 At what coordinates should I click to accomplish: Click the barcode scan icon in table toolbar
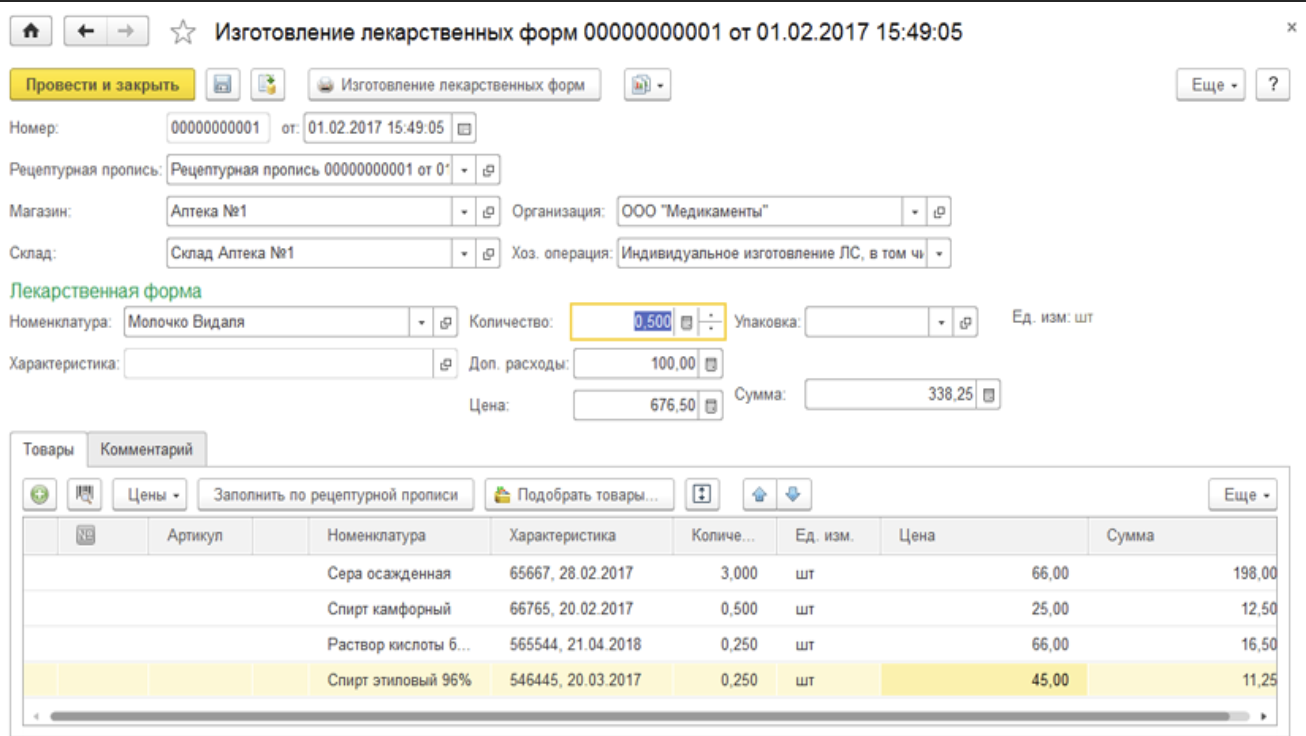[x=85, y=494]
